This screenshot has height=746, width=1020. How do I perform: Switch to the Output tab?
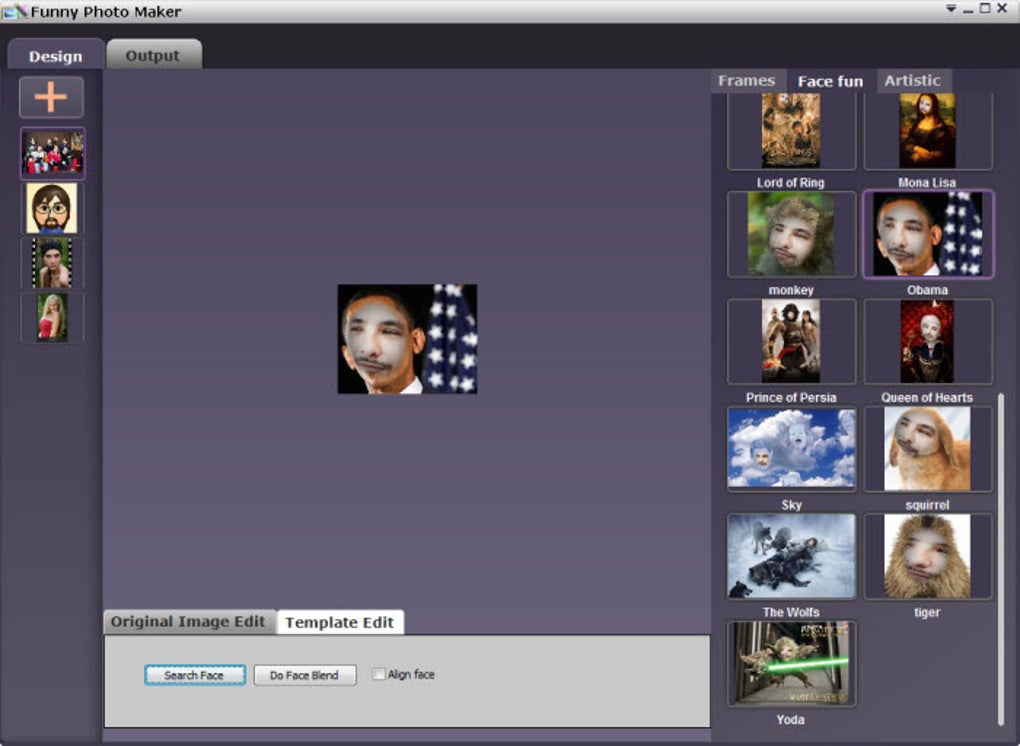(x=153, y=55)
